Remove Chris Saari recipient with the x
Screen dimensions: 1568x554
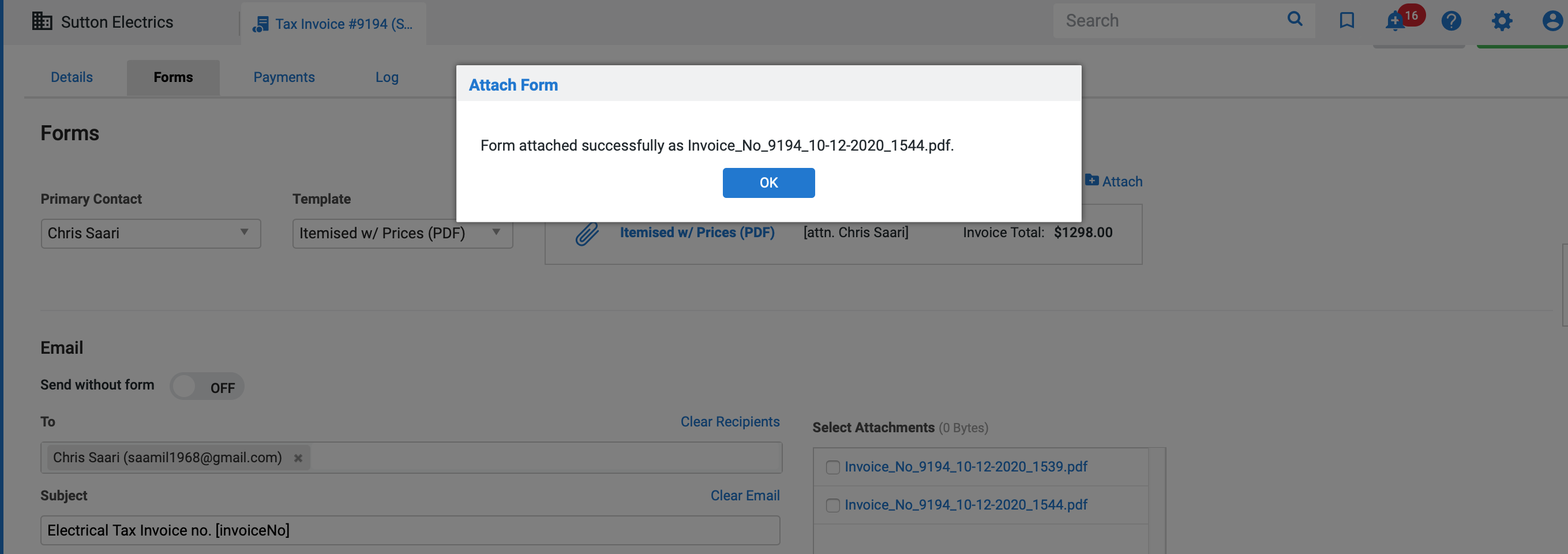pos(298,458)
